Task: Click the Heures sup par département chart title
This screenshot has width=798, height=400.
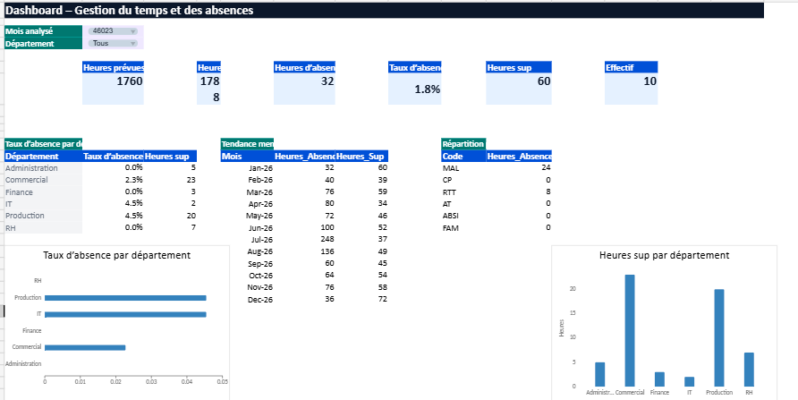Action: coord(664,255)
